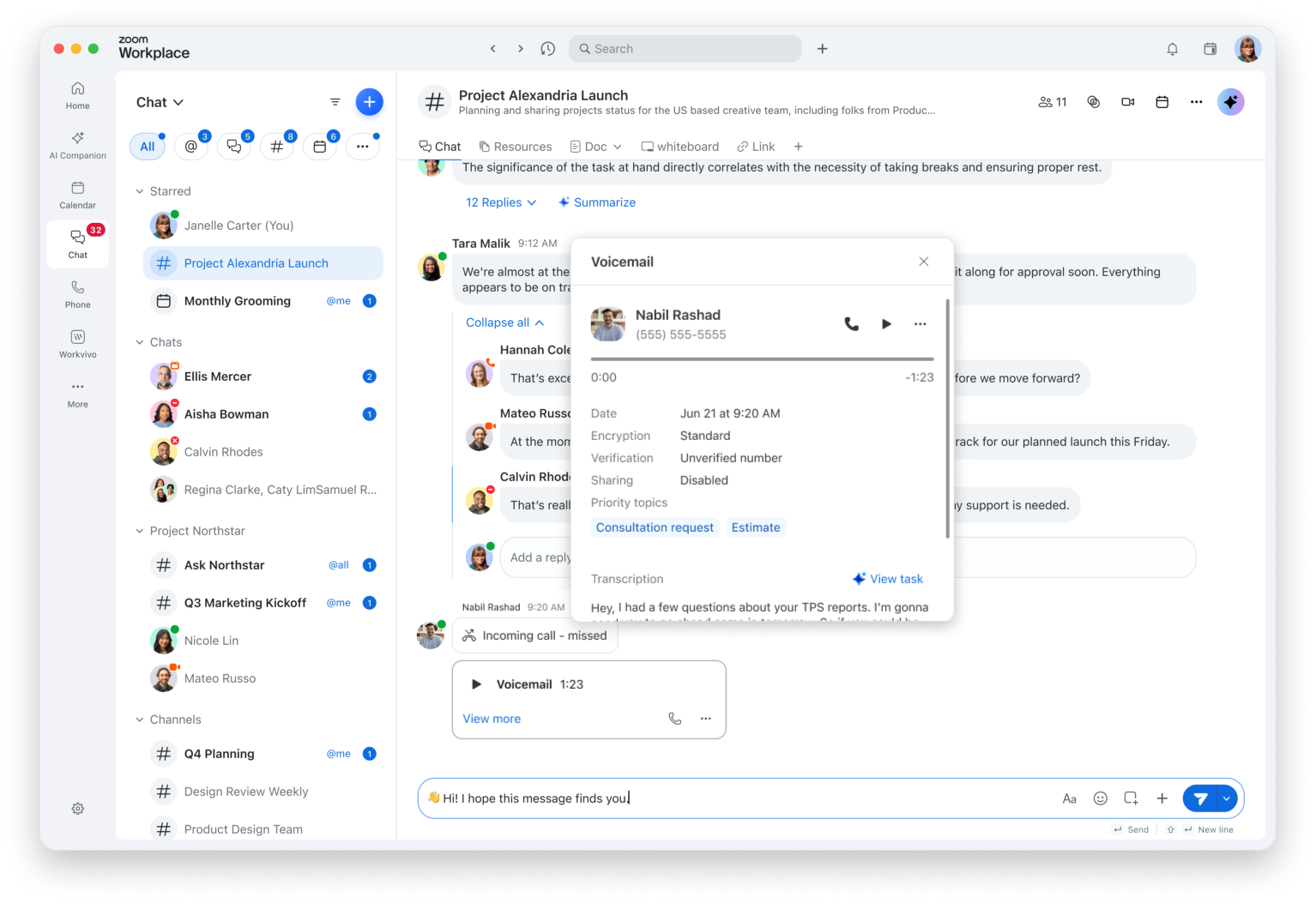Switch to the whiteboard tab

click(x=680, y=147)
